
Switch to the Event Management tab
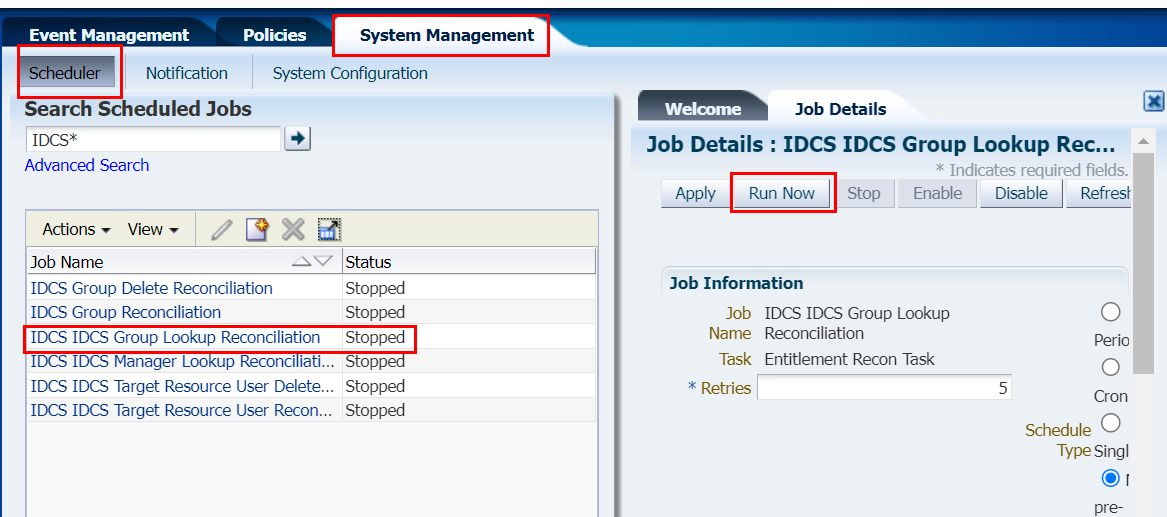(109, 35)
